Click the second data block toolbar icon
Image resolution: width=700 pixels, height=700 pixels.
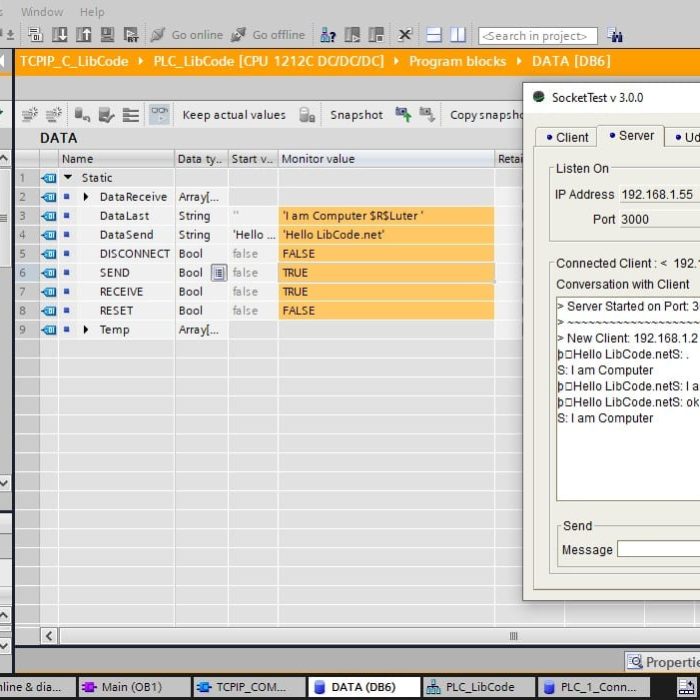point(54,115)
